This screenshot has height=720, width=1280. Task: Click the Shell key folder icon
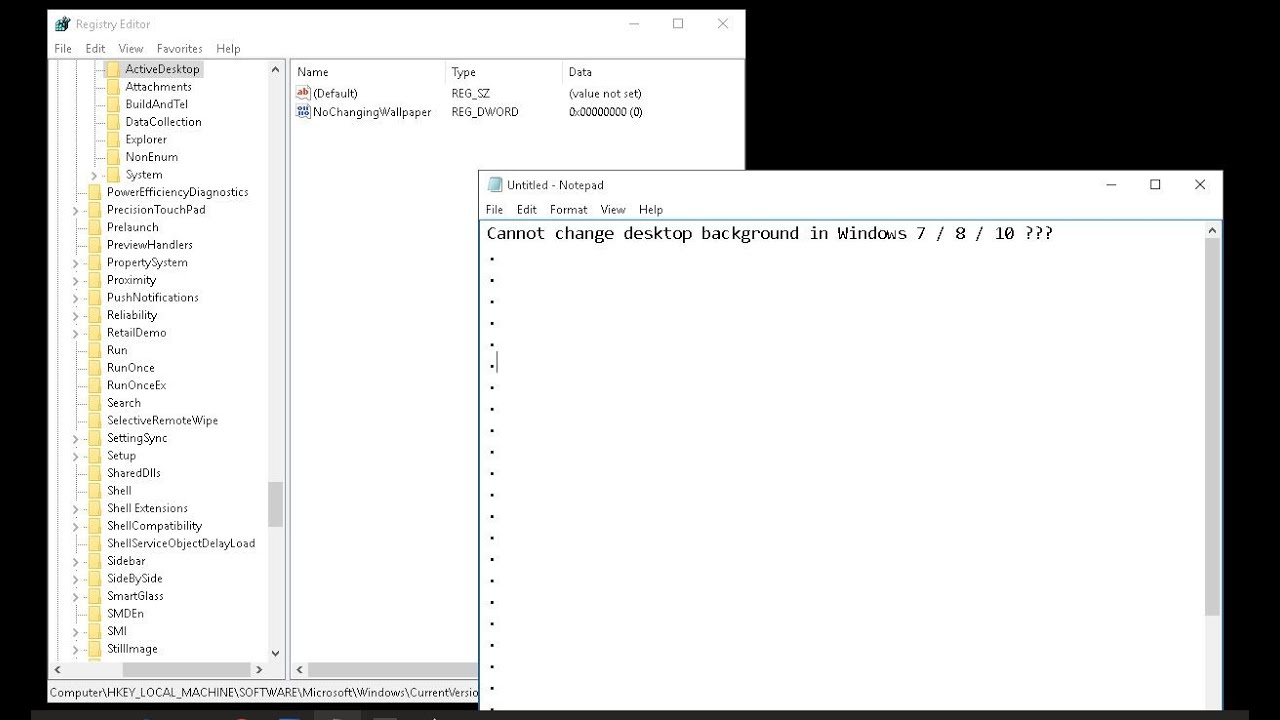pyautogui.click(x=95, y=491)
